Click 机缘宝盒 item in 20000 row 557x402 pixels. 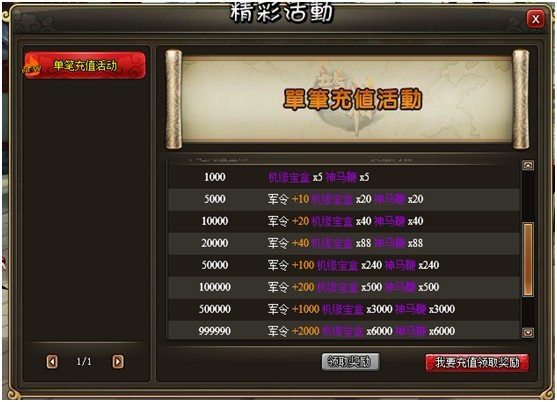(332, 243)
